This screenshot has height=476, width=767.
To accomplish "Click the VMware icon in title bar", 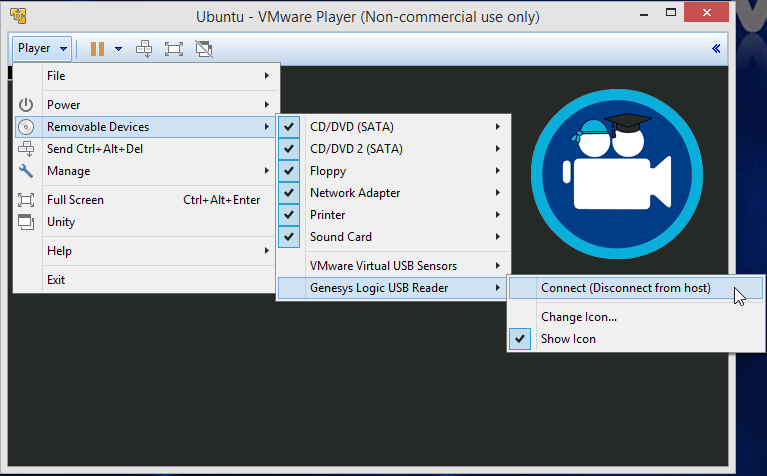I will click(18, 16).
